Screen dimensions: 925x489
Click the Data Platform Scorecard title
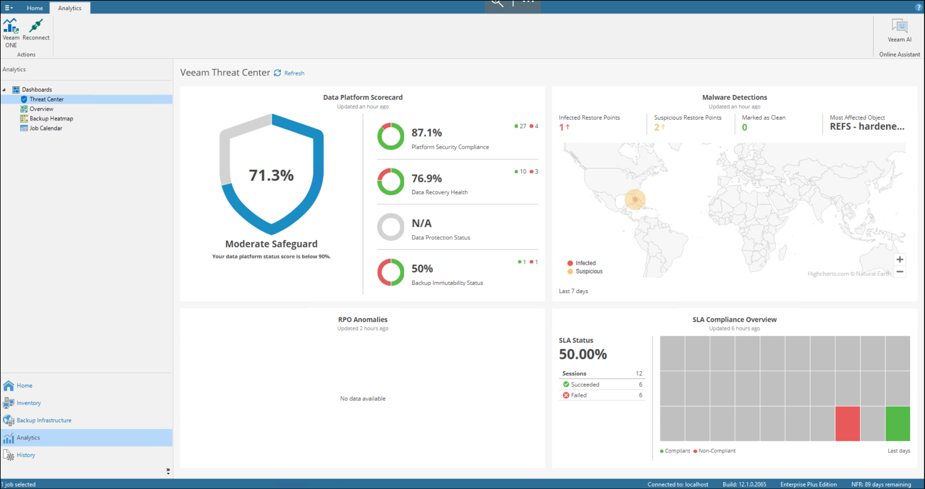click(x=363, y=97)
